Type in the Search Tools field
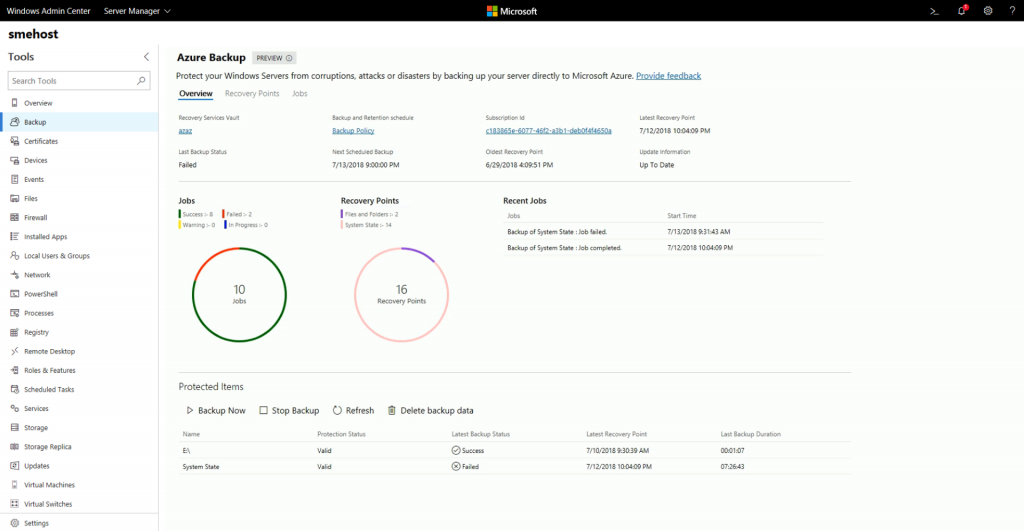 pos(70,81)
